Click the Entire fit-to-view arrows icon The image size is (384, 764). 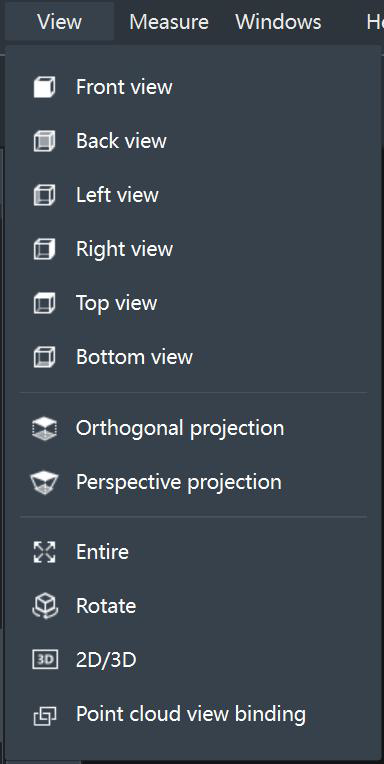(44, 553)
